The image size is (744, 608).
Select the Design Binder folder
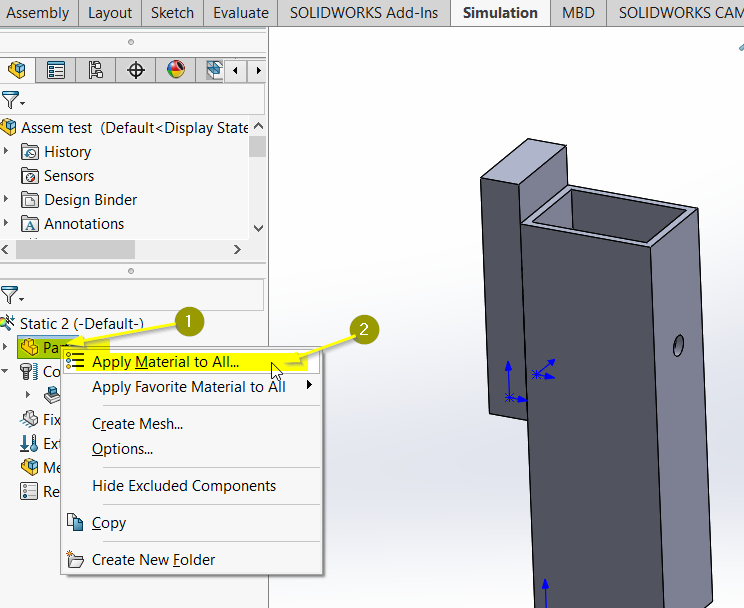click(x=79, y=200)
